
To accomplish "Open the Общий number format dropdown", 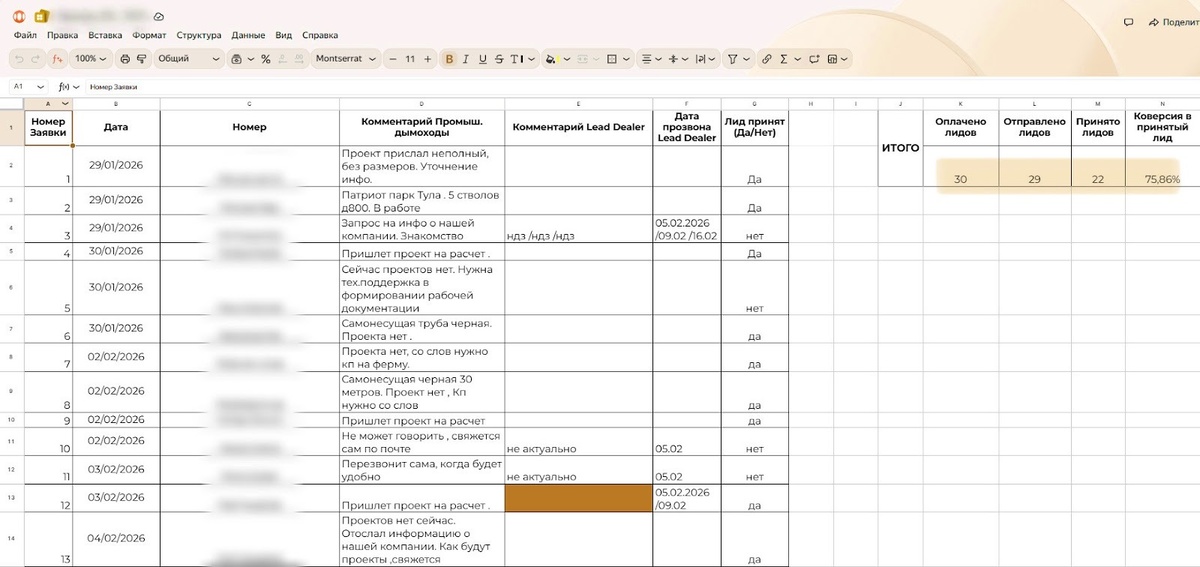I will 188,59.
